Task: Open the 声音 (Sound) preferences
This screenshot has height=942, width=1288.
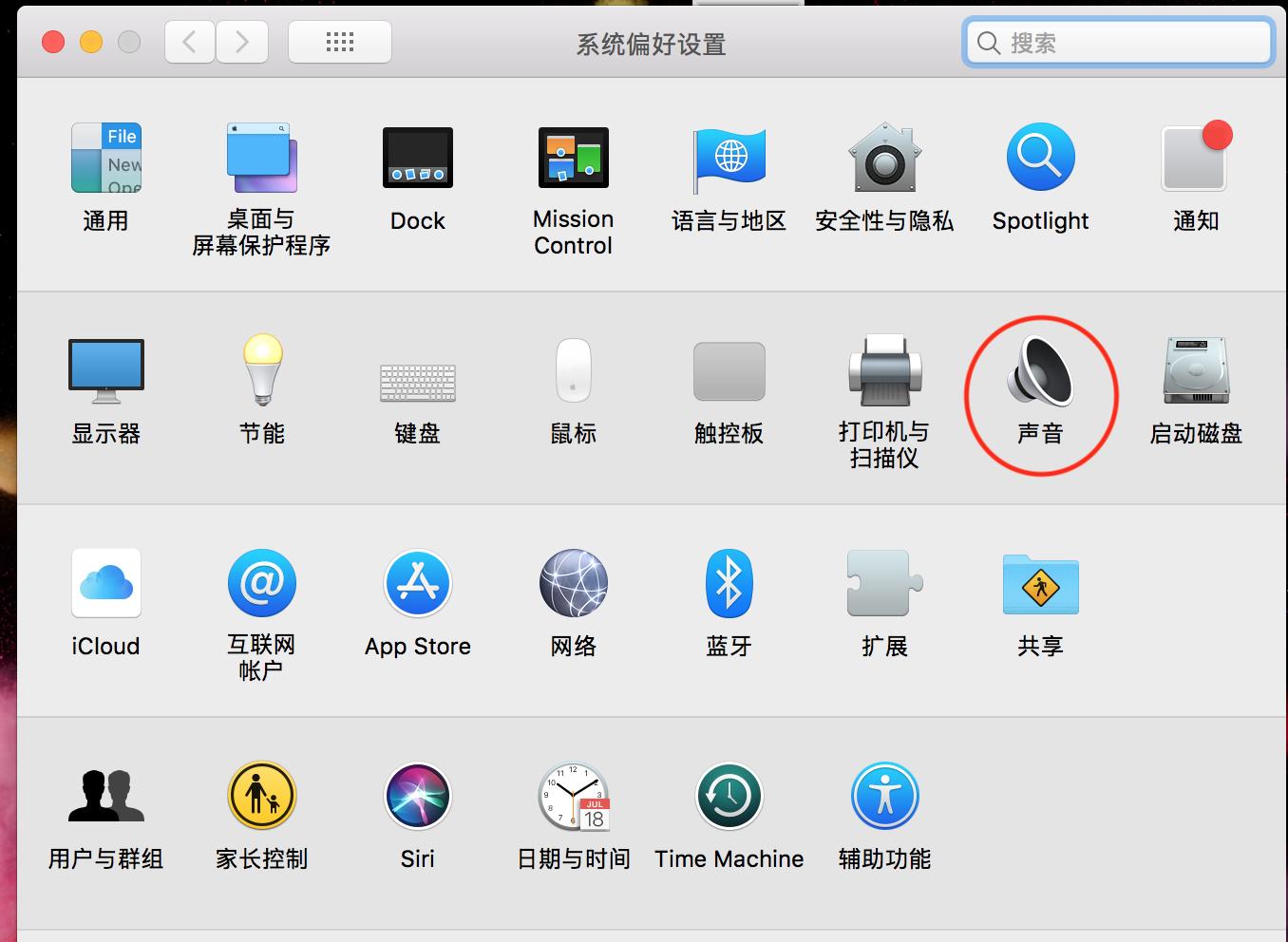Action: point(1040,375)
